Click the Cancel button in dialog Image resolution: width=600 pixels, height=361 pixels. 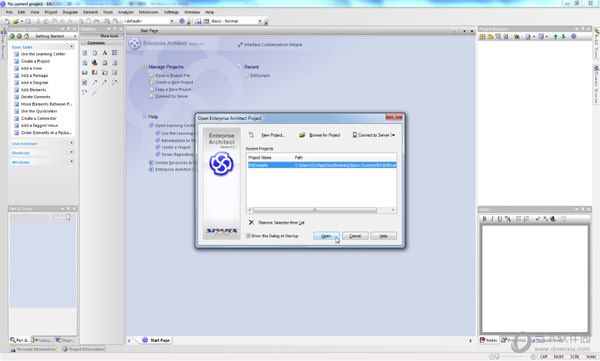(355, 236)
